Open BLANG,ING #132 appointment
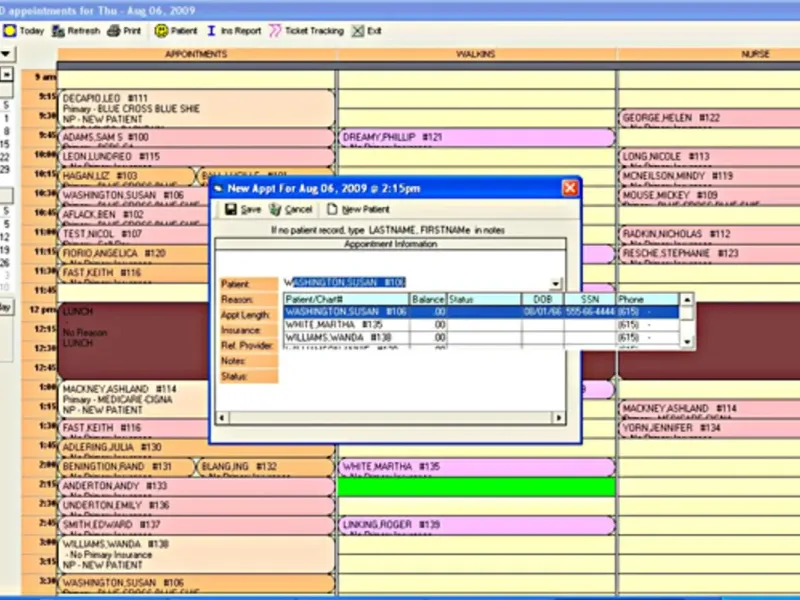 tap(265, 467)
